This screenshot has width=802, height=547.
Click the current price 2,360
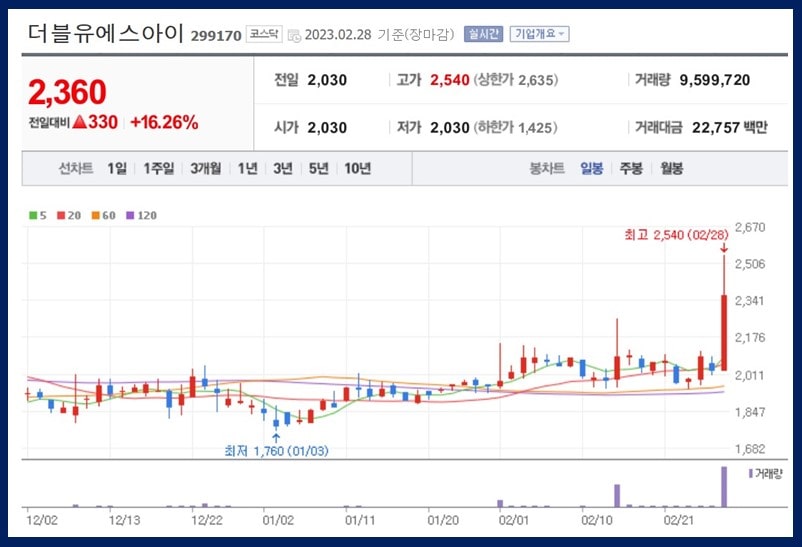point(67,93)
